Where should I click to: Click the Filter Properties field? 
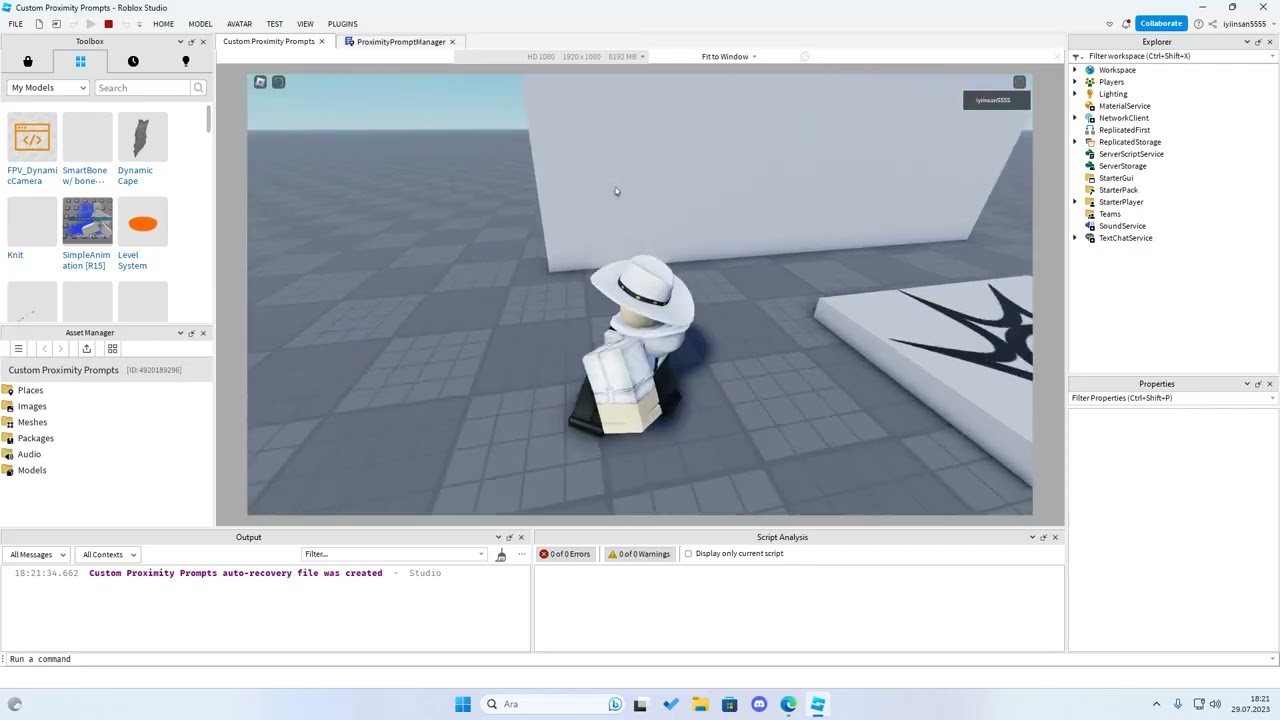click(1173, 398)
